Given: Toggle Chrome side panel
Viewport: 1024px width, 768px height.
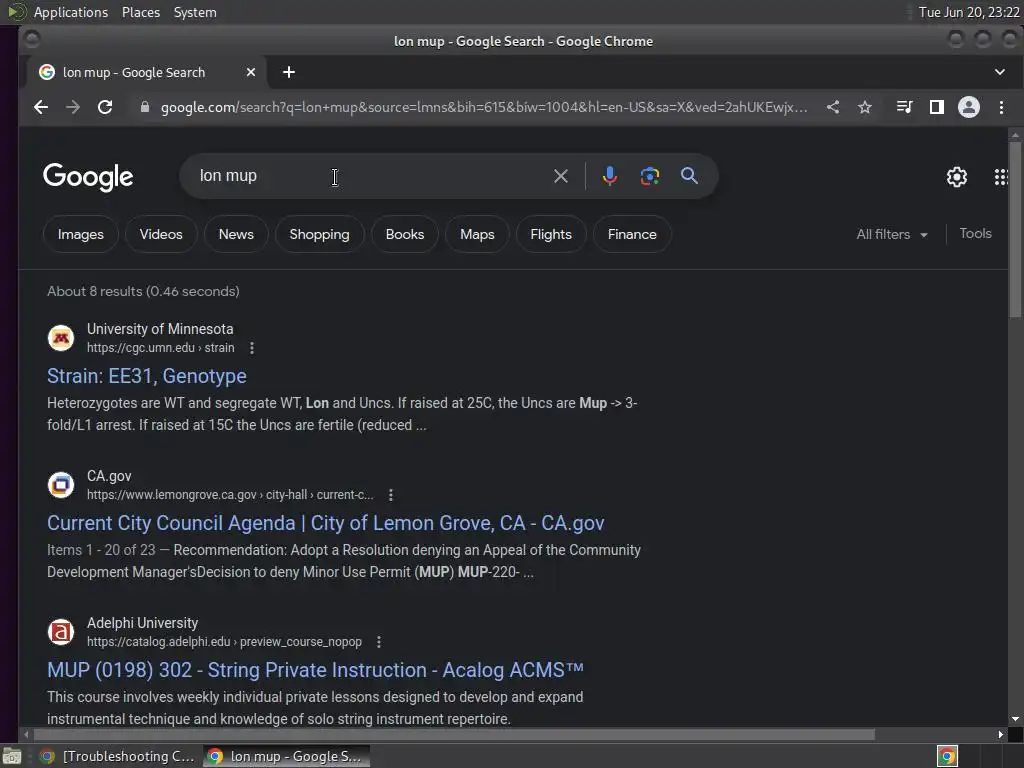Looking at the screenshot, I should pyautogui.click(x=936, y=107).
